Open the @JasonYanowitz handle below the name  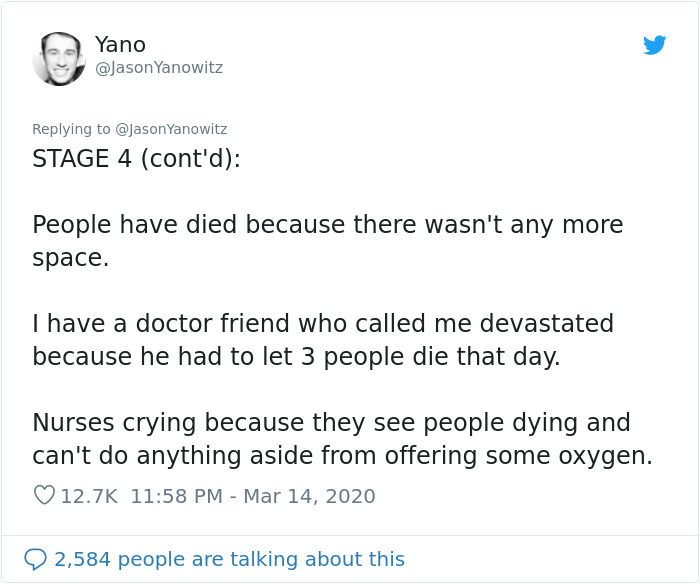point(159,68)
